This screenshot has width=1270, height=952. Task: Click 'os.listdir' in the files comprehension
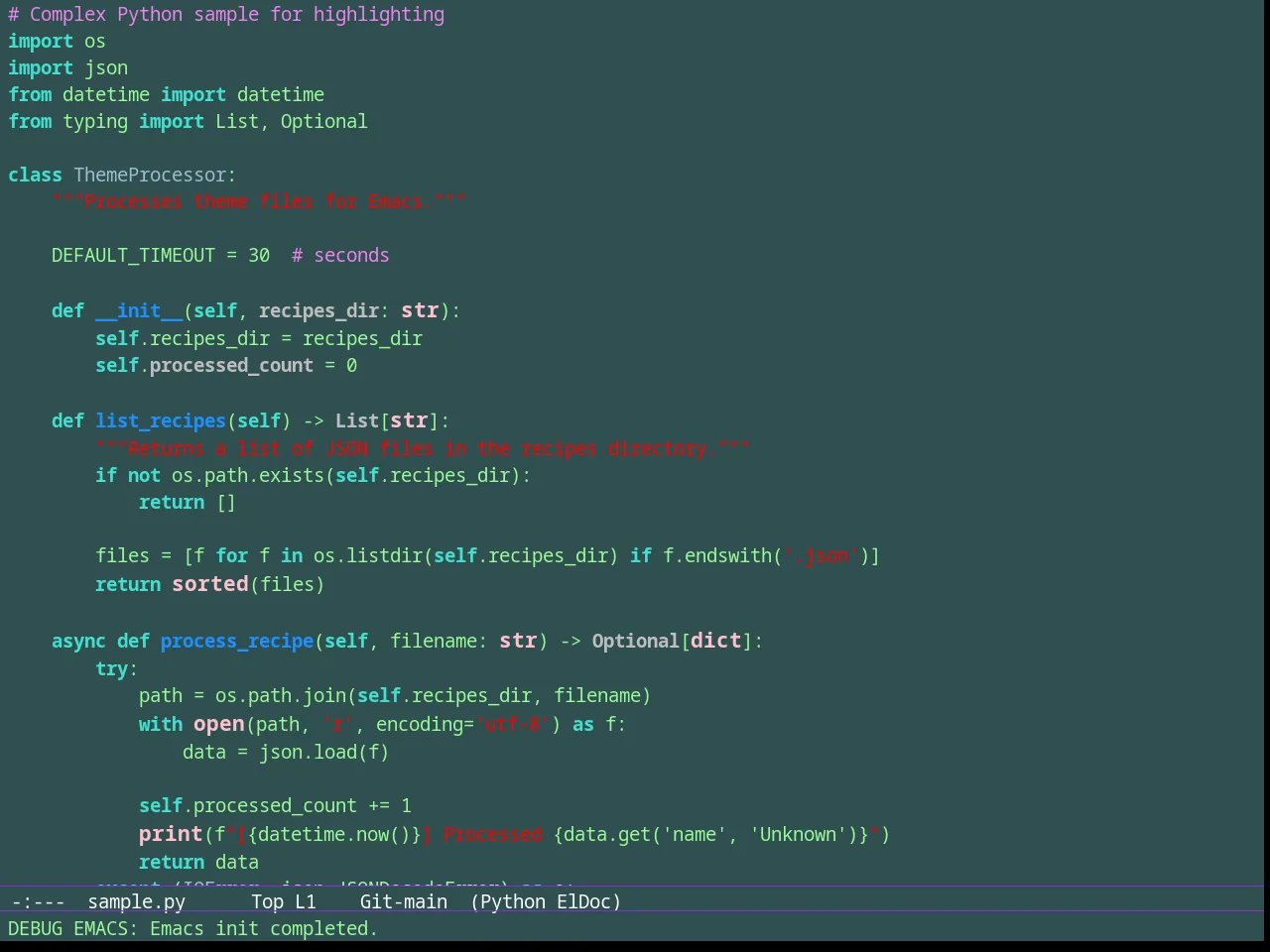368,555
